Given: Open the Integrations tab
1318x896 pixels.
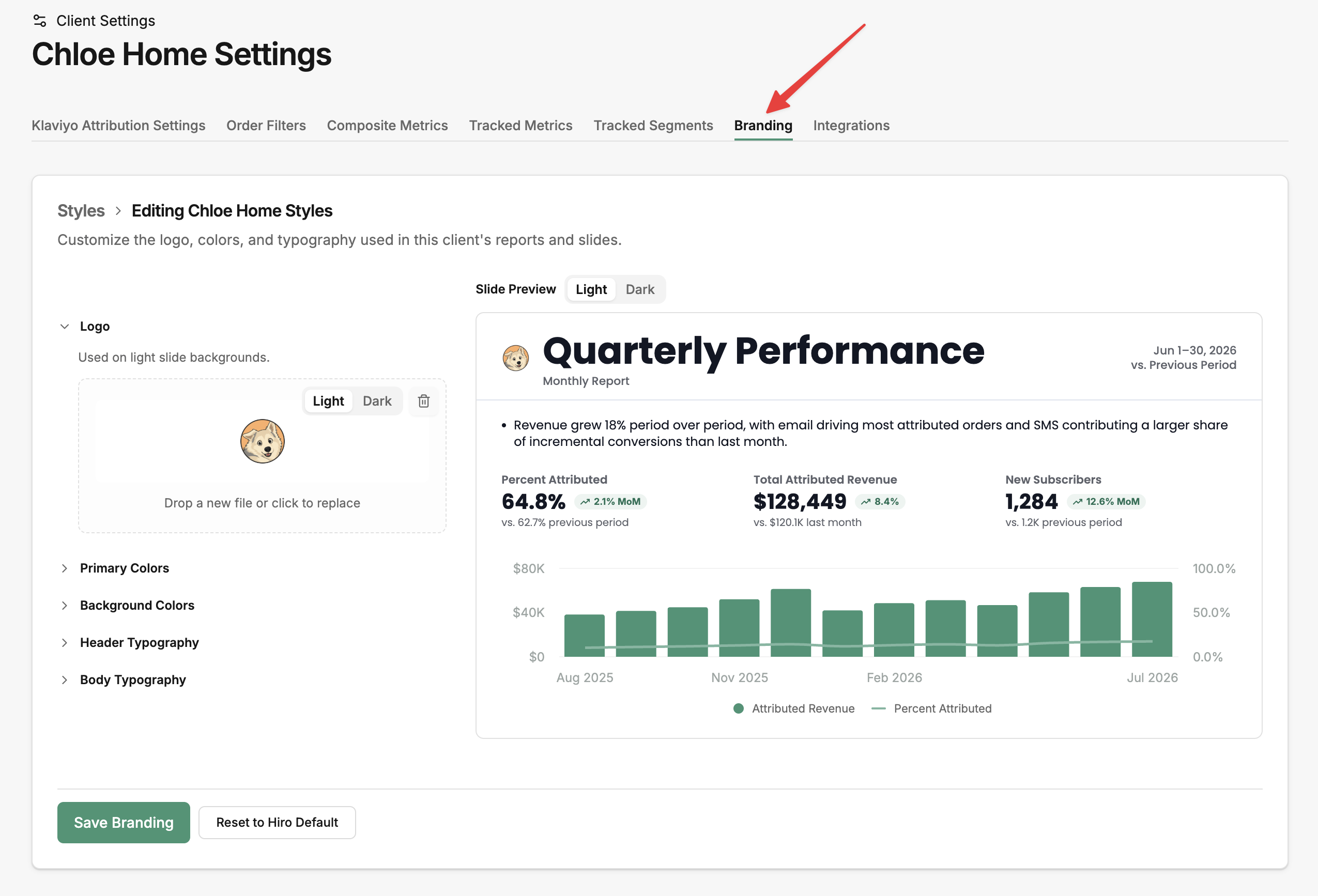Looking at the screenshot, I should (851, 126).
